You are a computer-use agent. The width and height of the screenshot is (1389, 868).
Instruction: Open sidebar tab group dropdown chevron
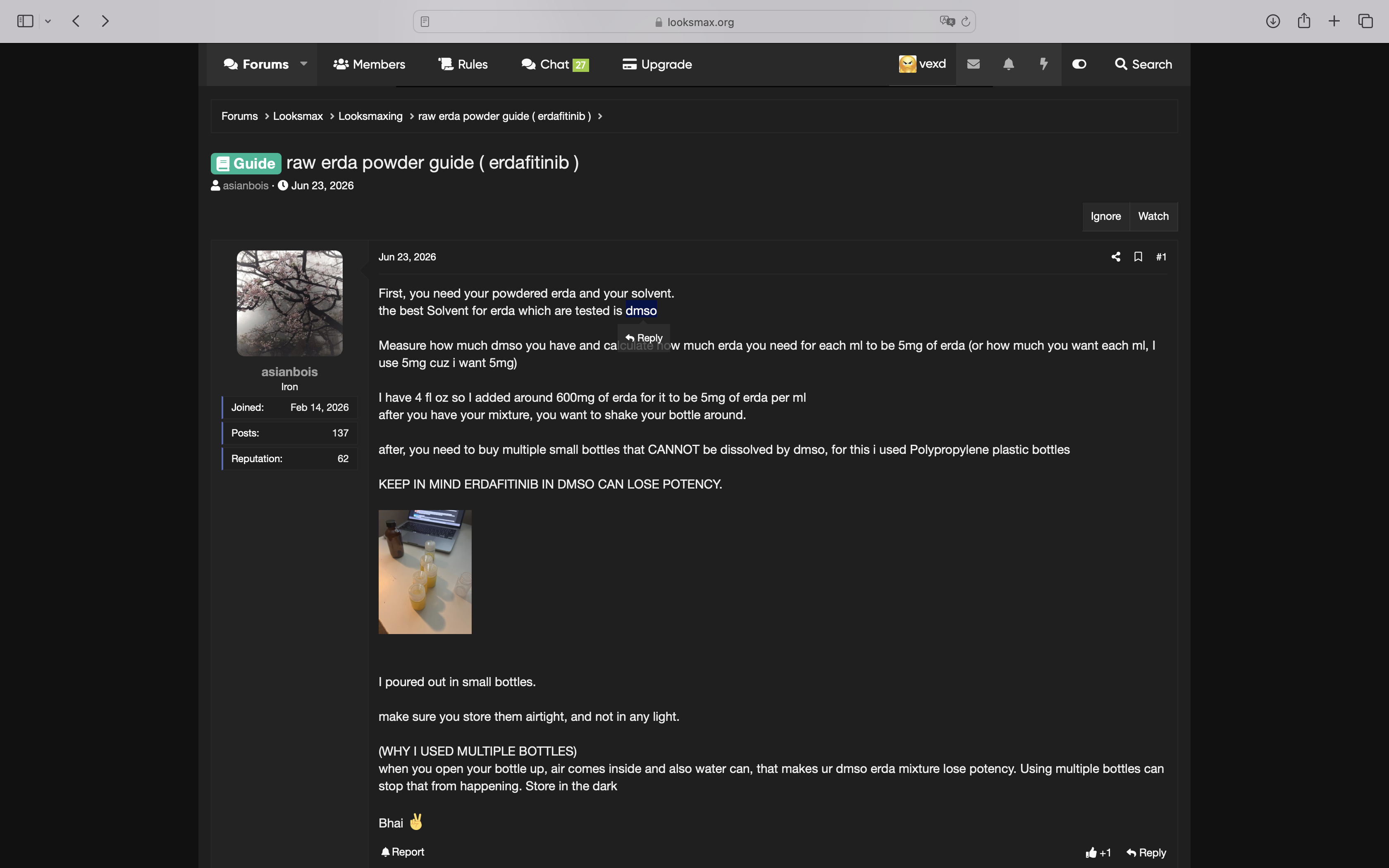pos(48,22)
